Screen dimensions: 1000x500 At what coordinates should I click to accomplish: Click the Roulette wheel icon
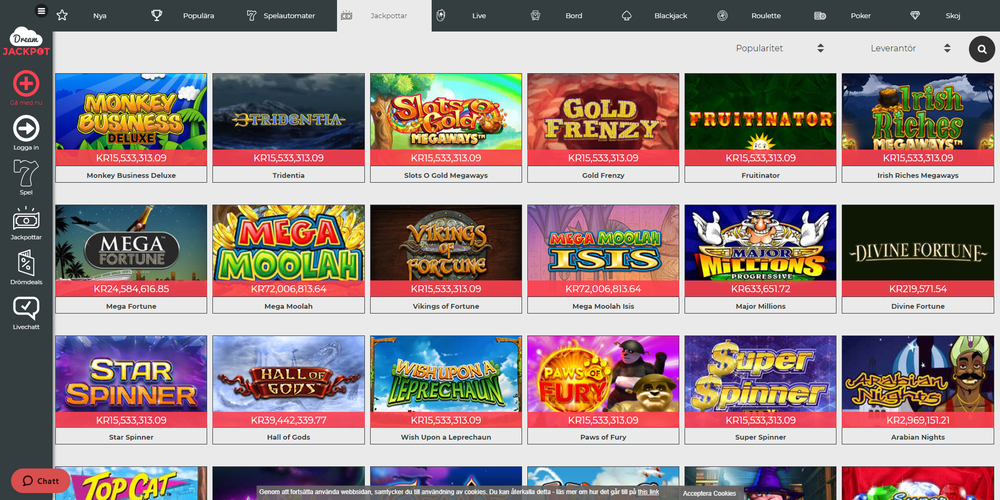point(722,15)
